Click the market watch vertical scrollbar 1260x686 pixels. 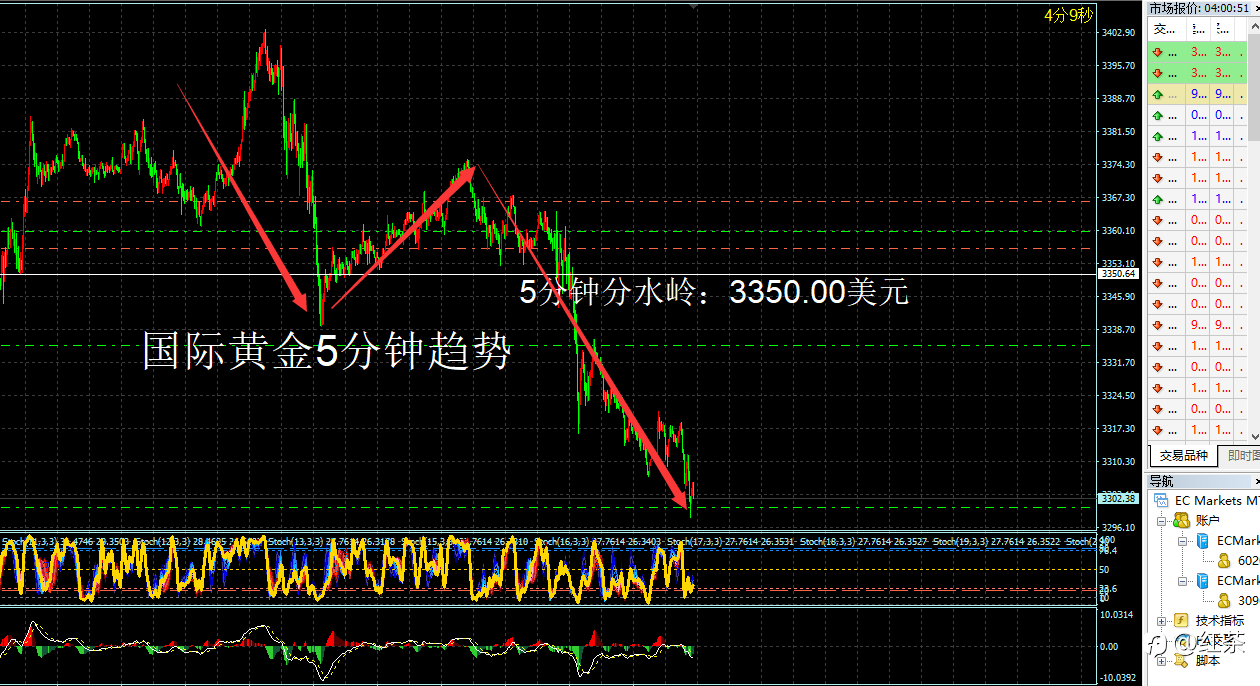point(1255,230)
